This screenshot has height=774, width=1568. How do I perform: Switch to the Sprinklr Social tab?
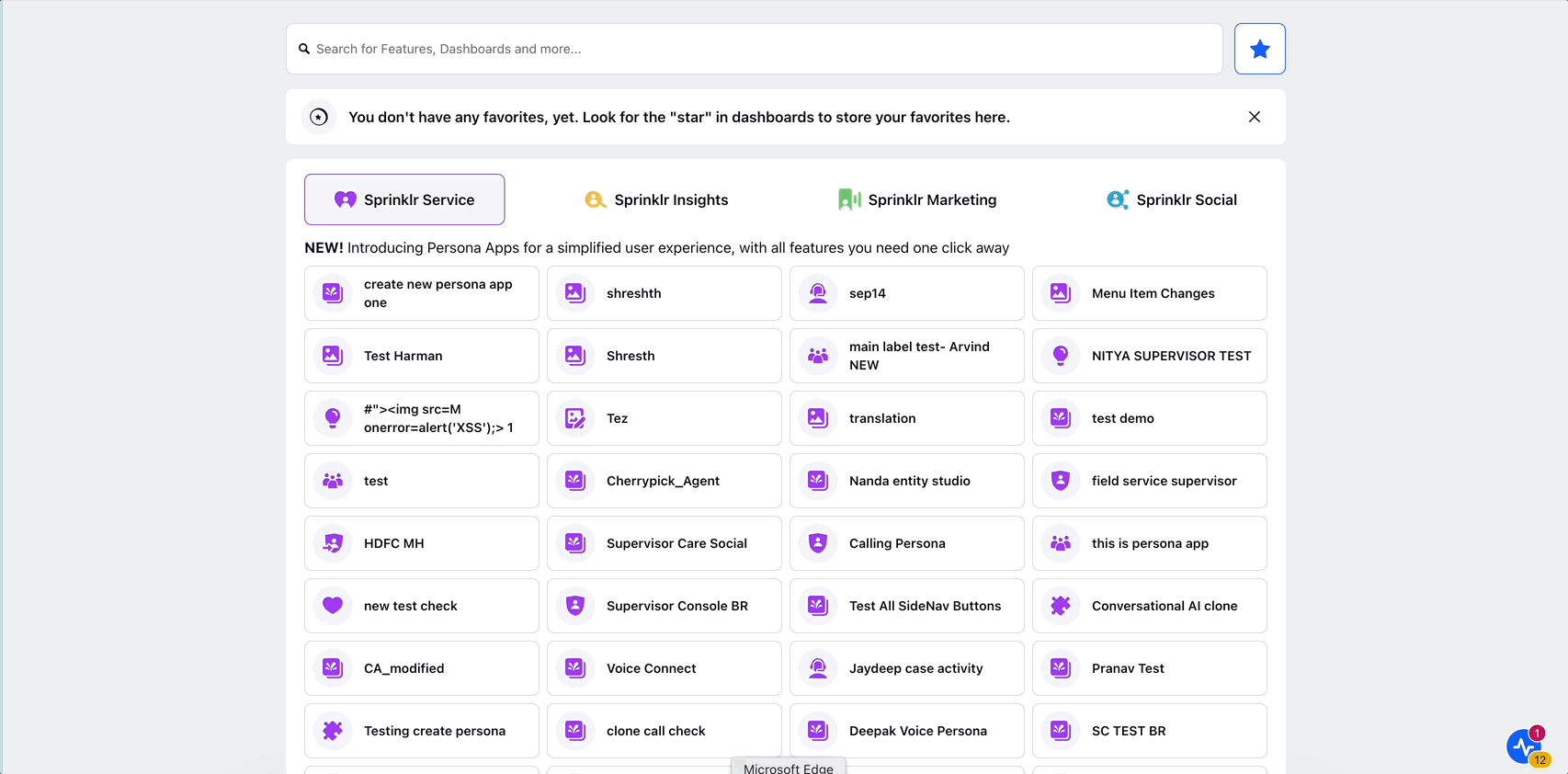point(1172,199)
